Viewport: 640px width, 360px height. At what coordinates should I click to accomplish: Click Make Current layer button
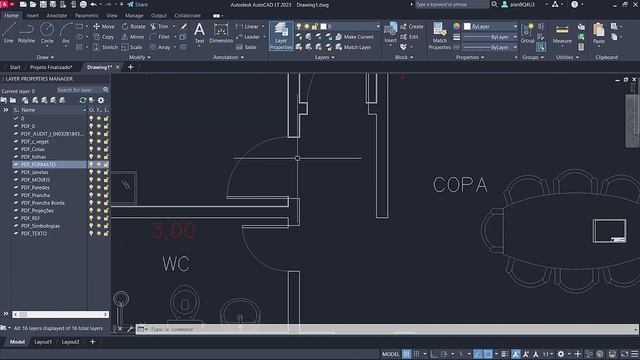click(354, 37)
